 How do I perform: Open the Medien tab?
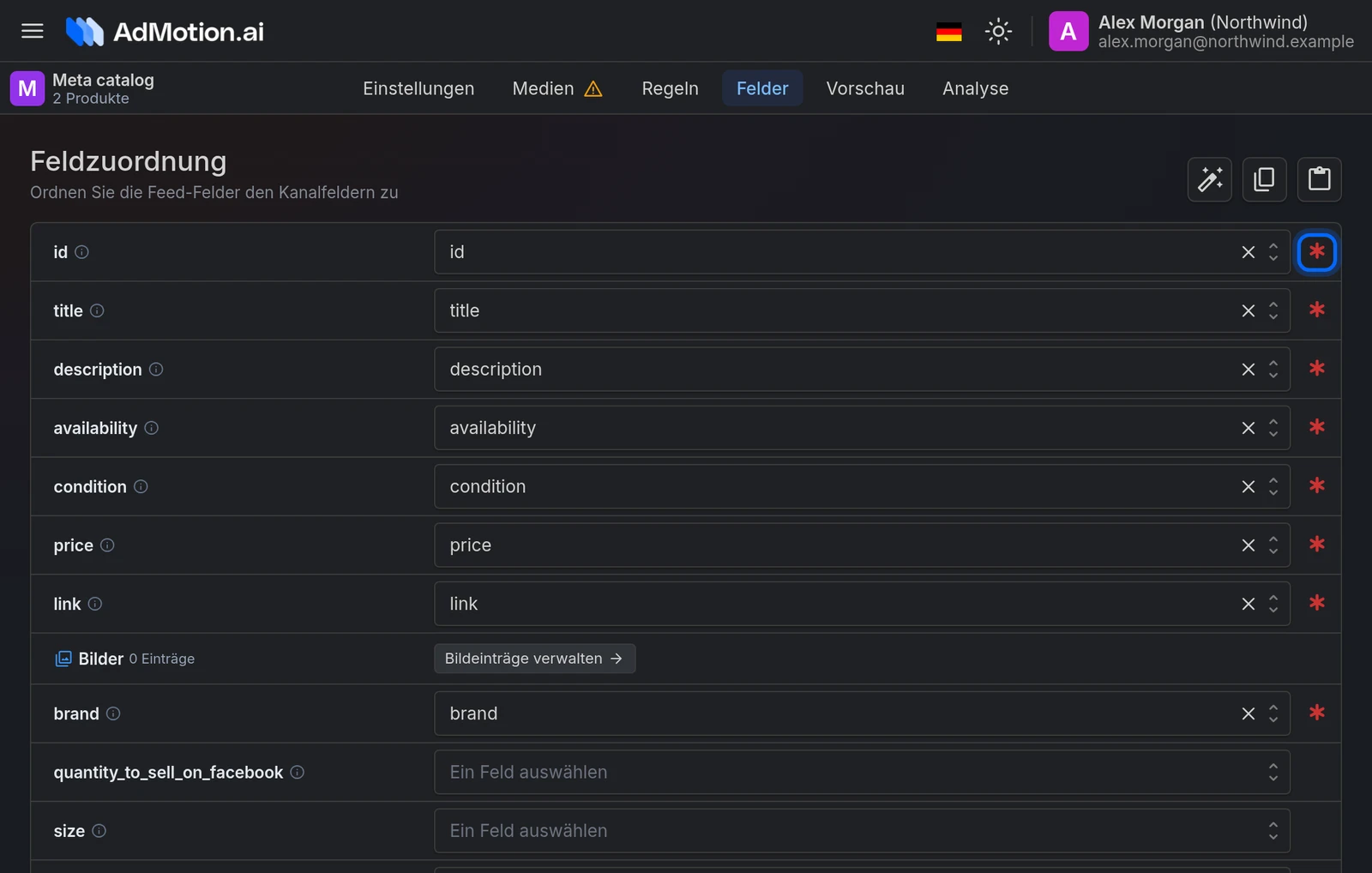coord(557,88)
